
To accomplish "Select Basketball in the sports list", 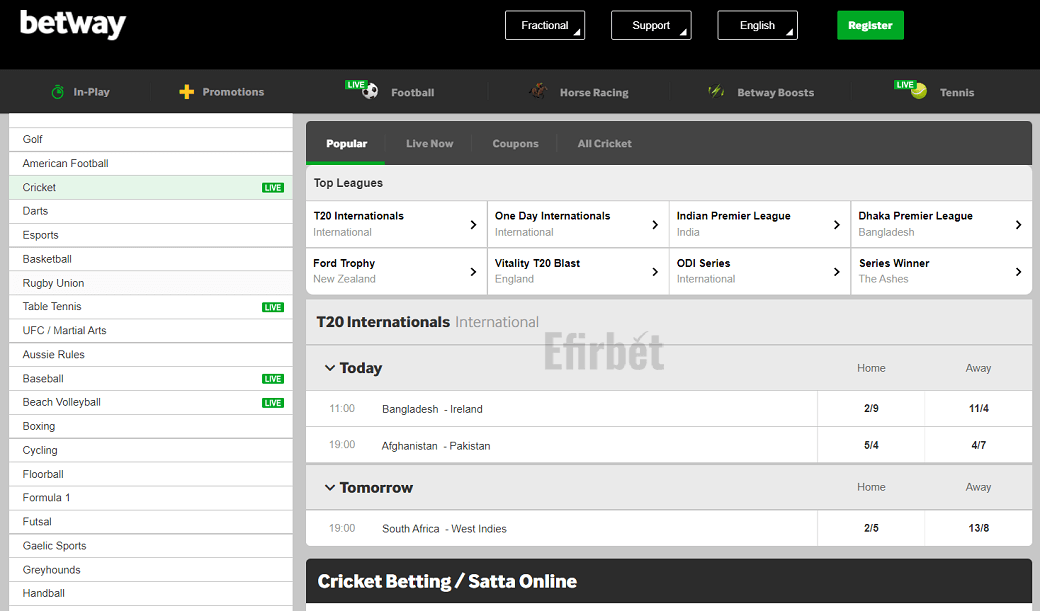I will tap(151, 259).
